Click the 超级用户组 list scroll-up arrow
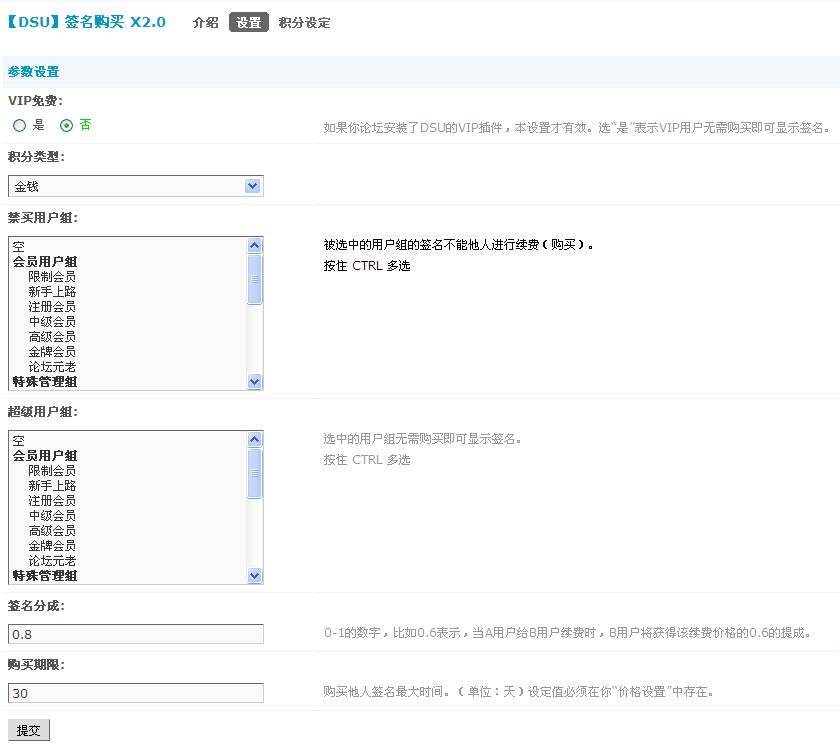 [254, 439]
